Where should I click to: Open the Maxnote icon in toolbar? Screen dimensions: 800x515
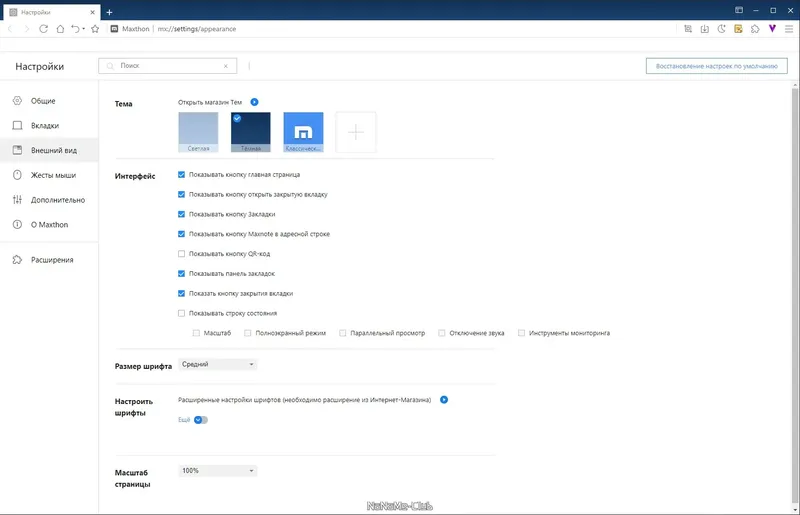coord(738,29)
